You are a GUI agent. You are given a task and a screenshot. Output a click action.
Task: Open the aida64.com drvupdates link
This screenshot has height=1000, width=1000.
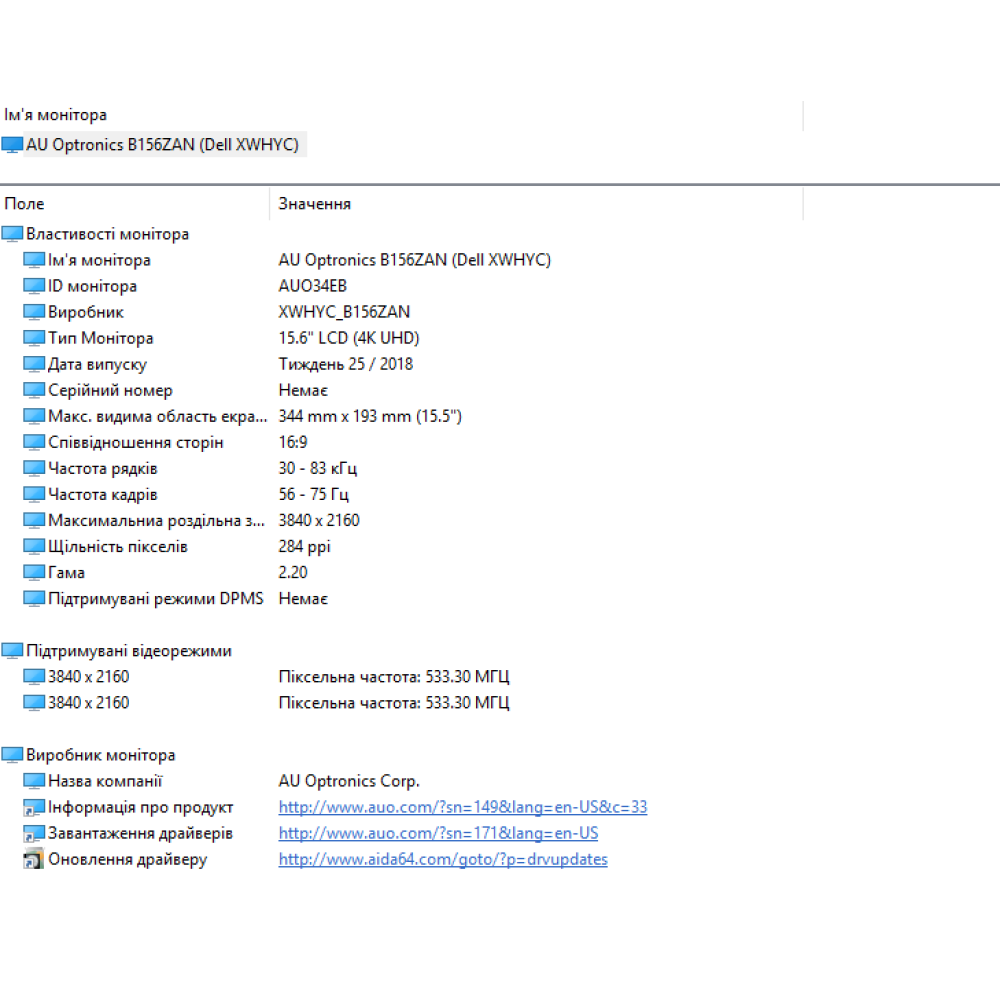click(443, 860)
